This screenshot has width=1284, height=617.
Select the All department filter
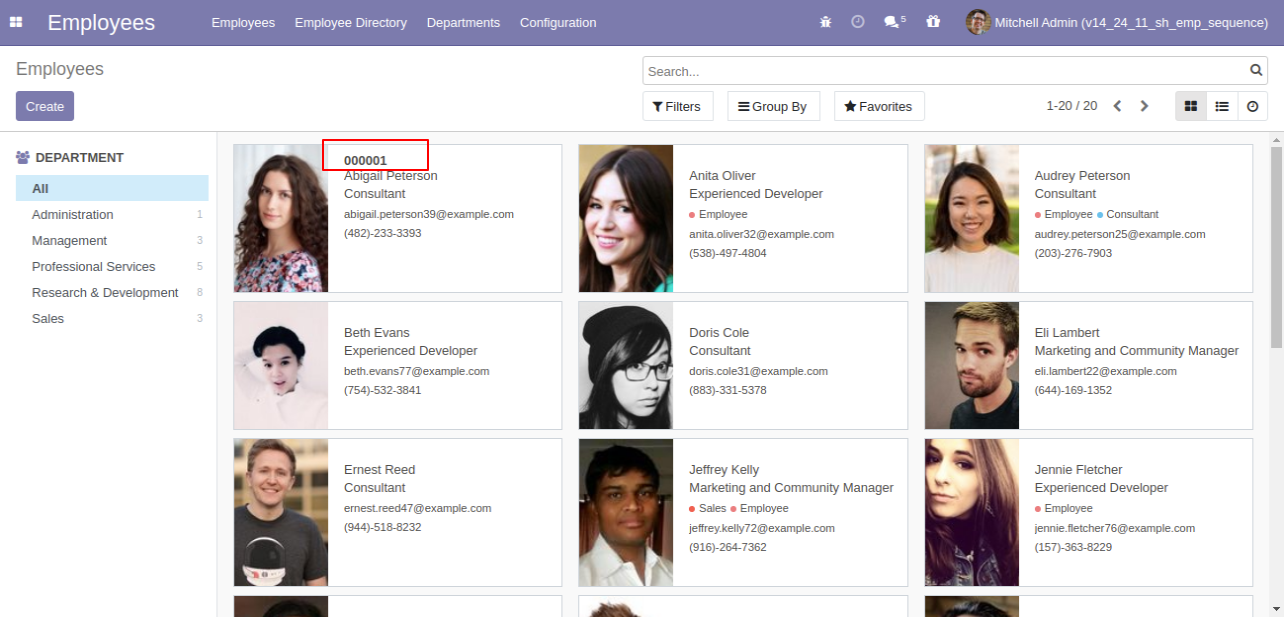click(x=112, y=188)
